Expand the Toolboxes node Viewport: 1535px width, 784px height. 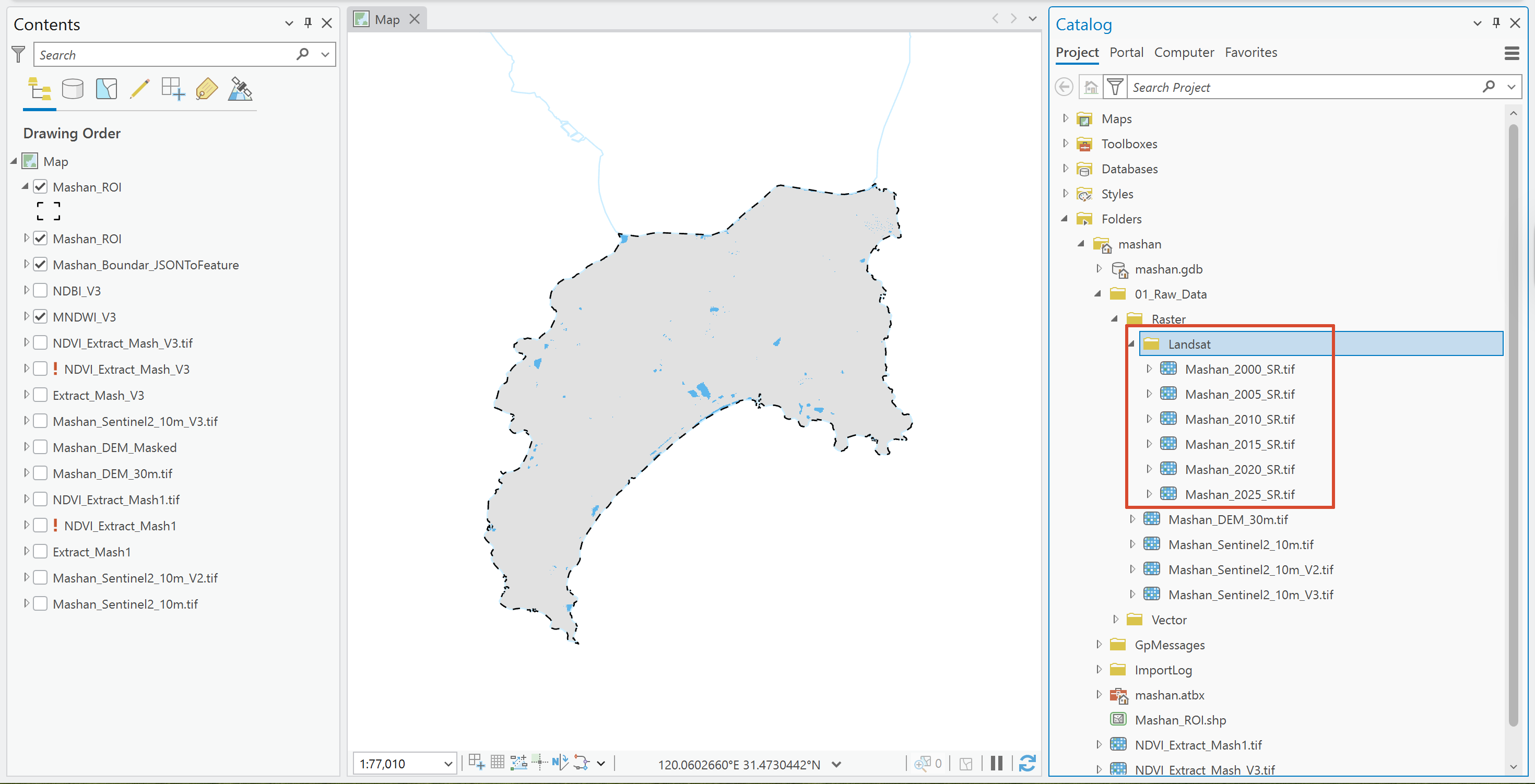1066,143
